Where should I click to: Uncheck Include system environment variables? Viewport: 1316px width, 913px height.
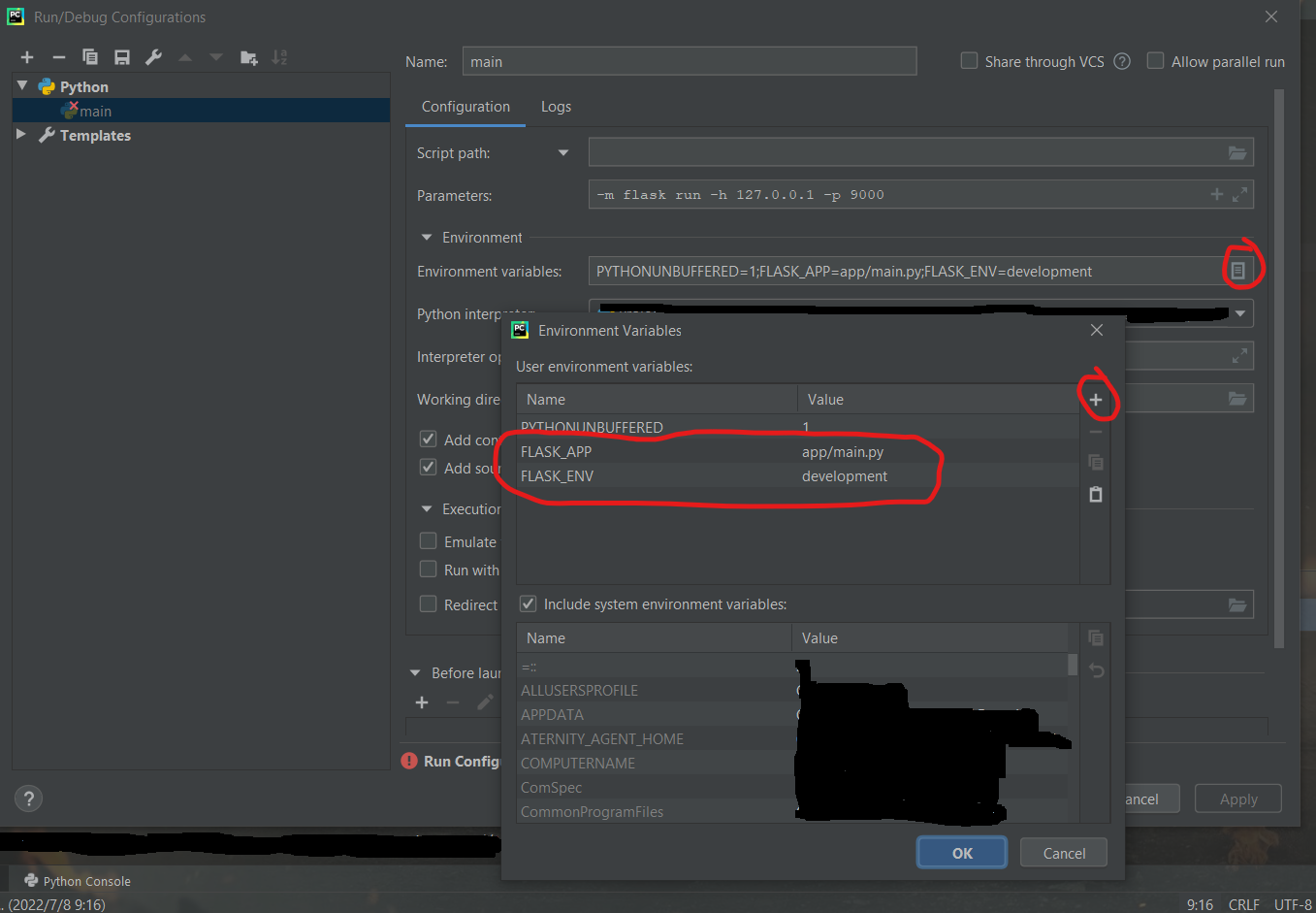tap(529, 603)
